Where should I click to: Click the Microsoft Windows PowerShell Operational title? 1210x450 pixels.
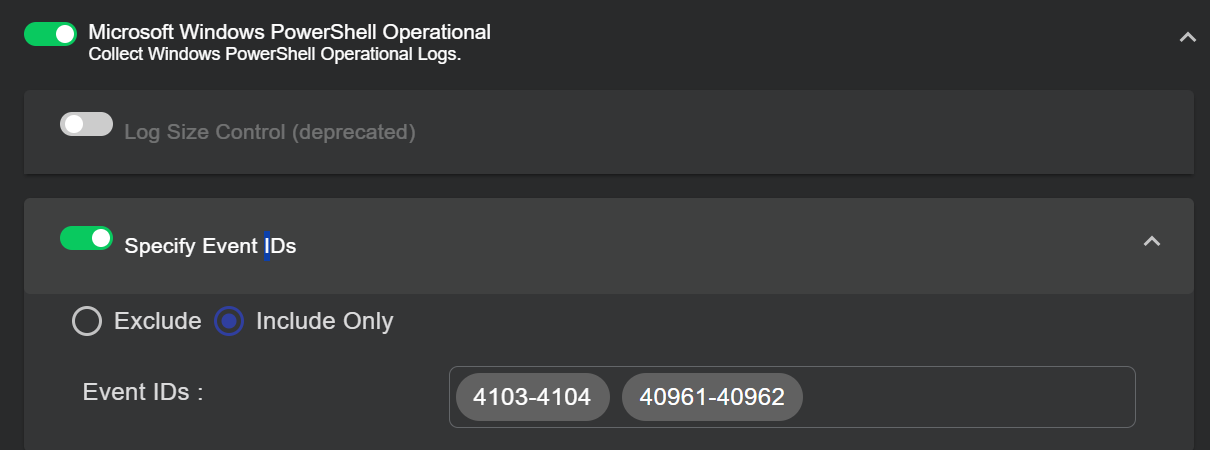[289, 32]
